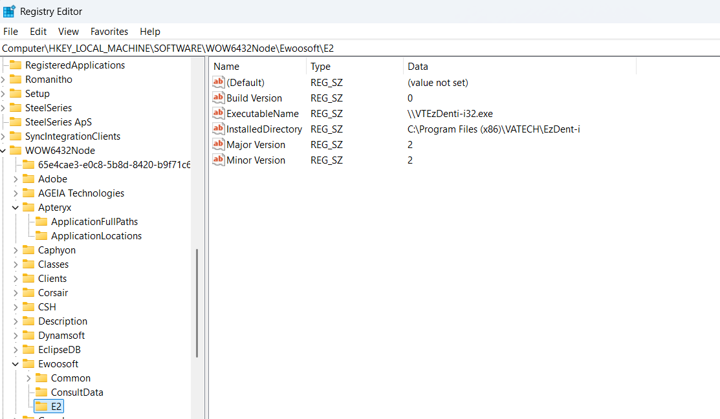Expand the Setup key

coord(3,94)
